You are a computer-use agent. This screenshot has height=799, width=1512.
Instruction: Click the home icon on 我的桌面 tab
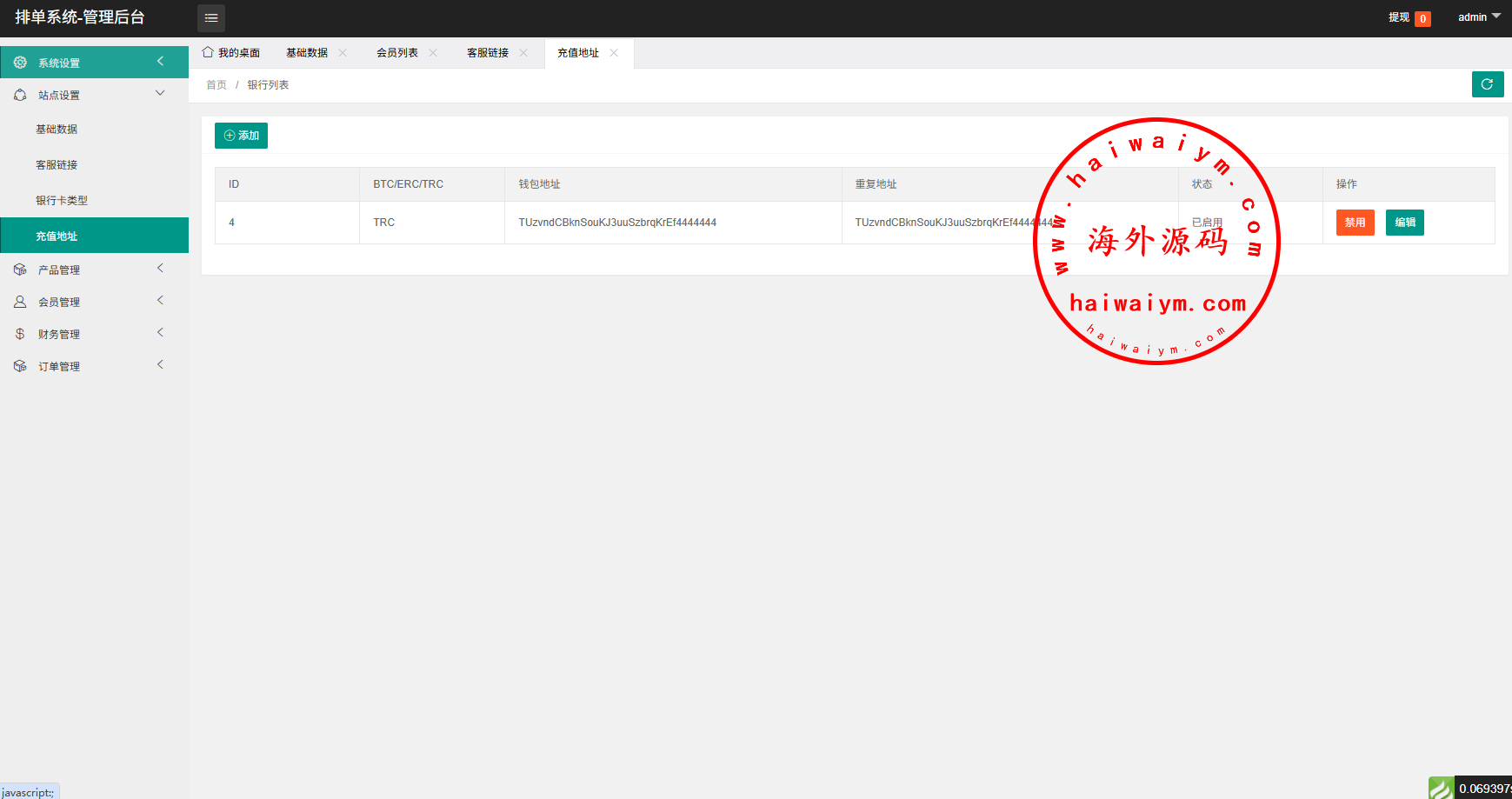coord(208,52)
